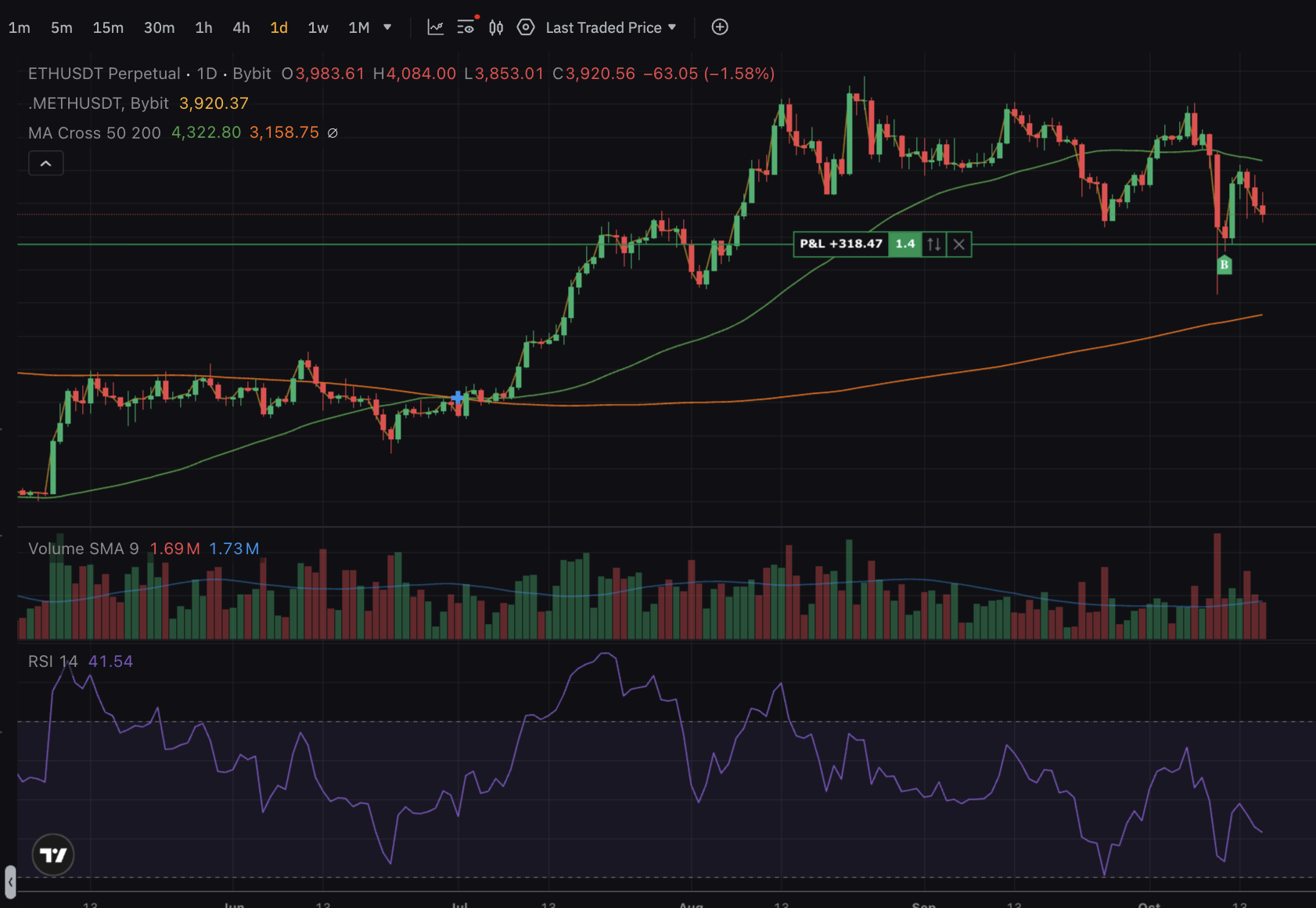This screenshot has width=1316, height=908.
Task: Click the P&L +318.47 position label
Action: [841, 244]
